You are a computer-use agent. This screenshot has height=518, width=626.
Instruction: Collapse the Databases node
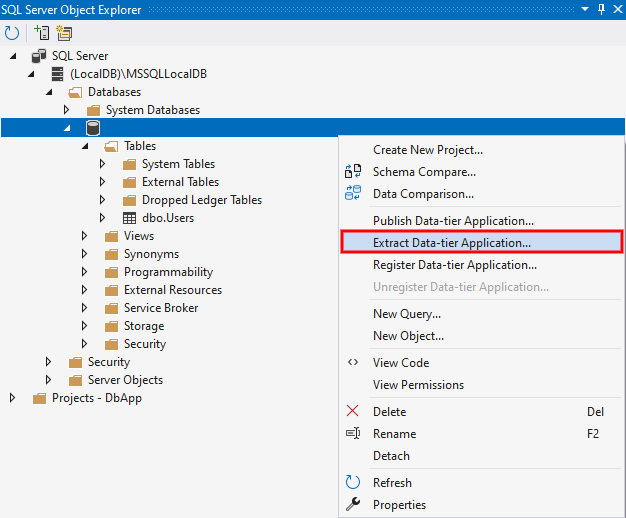click(49, 92)
